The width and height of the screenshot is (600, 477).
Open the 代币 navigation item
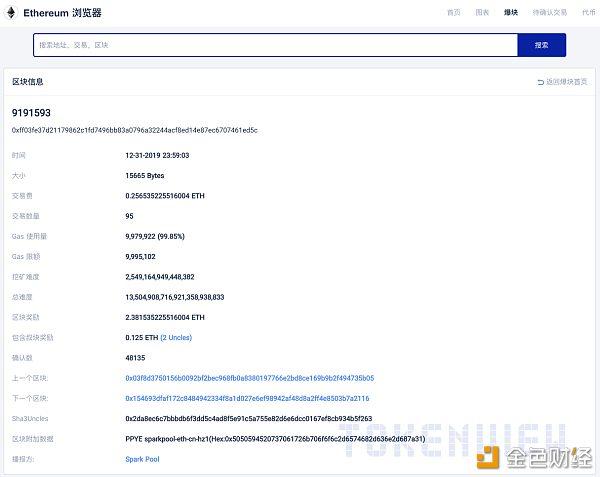point(589,13)
